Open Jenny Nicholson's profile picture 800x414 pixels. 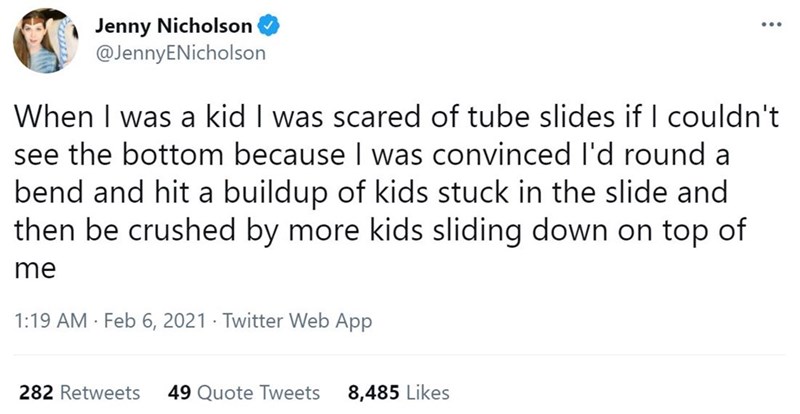point(45,44)
